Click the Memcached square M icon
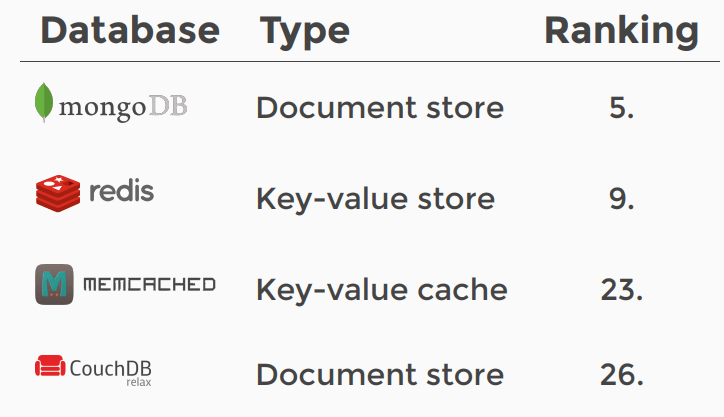724x417 pixels. (54, 285)
